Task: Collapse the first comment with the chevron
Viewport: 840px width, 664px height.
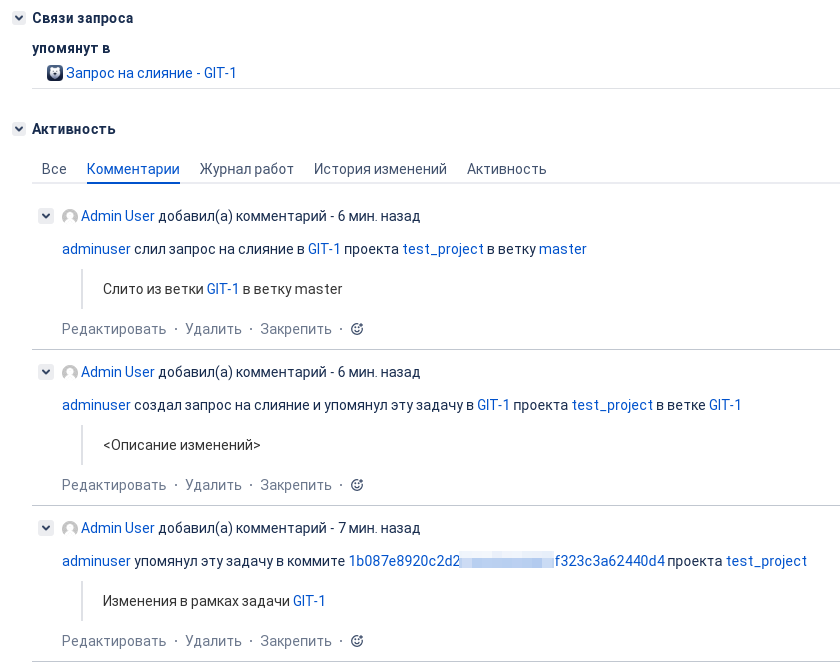Action: [46, 216]
